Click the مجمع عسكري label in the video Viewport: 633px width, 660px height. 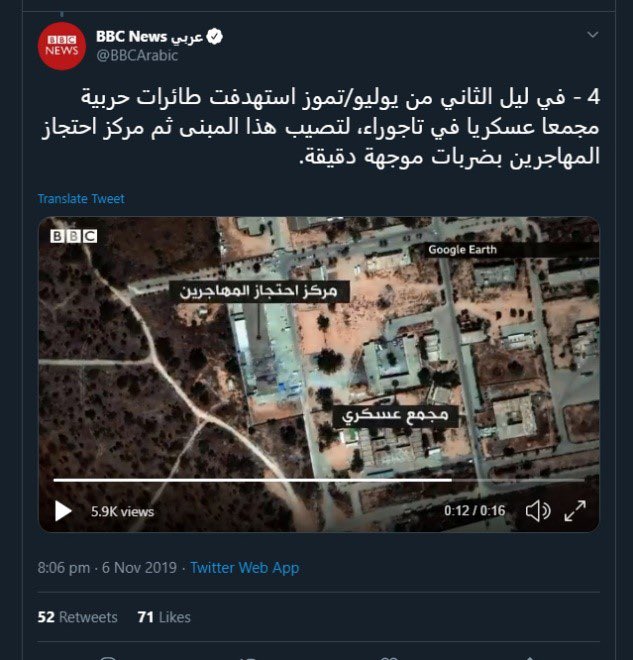click(x=395, y=416)
